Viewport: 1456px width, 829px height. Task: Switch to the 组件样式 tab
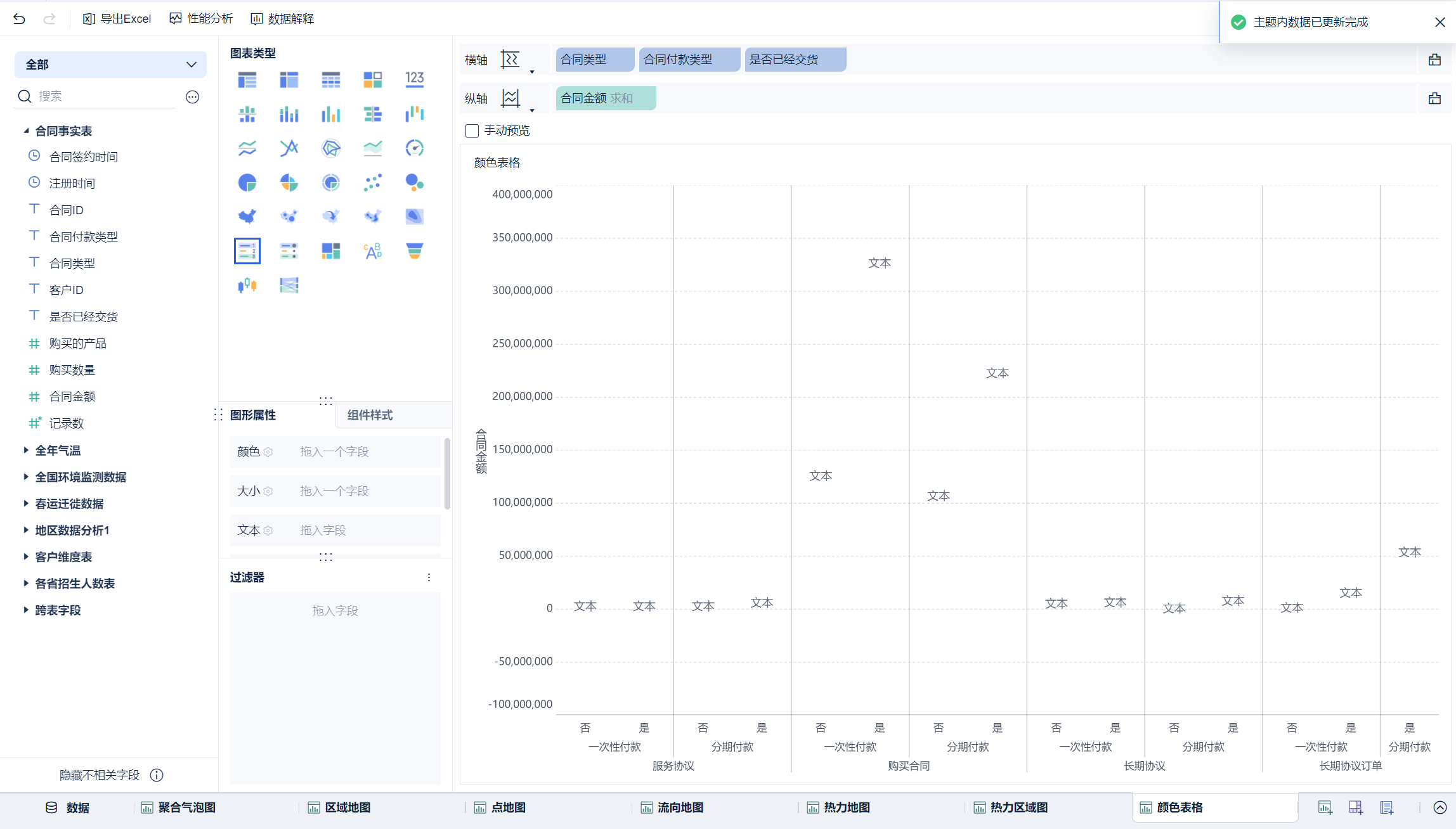pyautogui.click(x=370, y=415)
